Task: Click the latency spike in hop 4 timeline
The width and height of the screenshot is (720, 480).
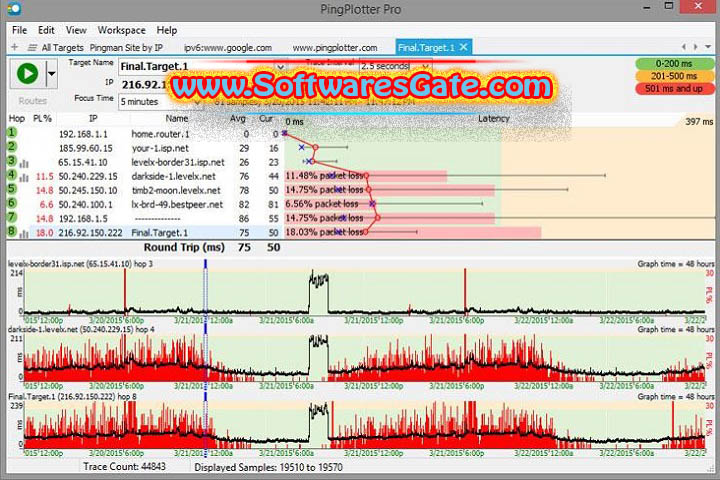Action: (x=318, y=356)
